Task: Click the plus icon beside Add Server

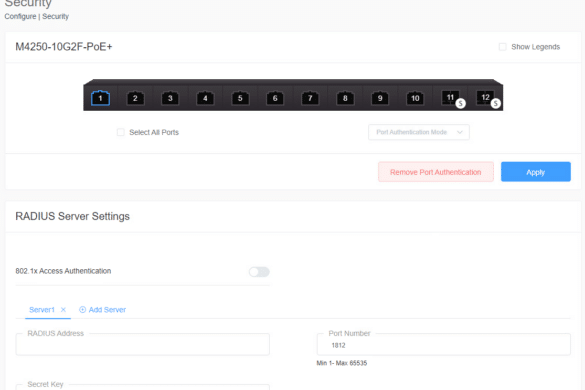Action: point(82,310)
